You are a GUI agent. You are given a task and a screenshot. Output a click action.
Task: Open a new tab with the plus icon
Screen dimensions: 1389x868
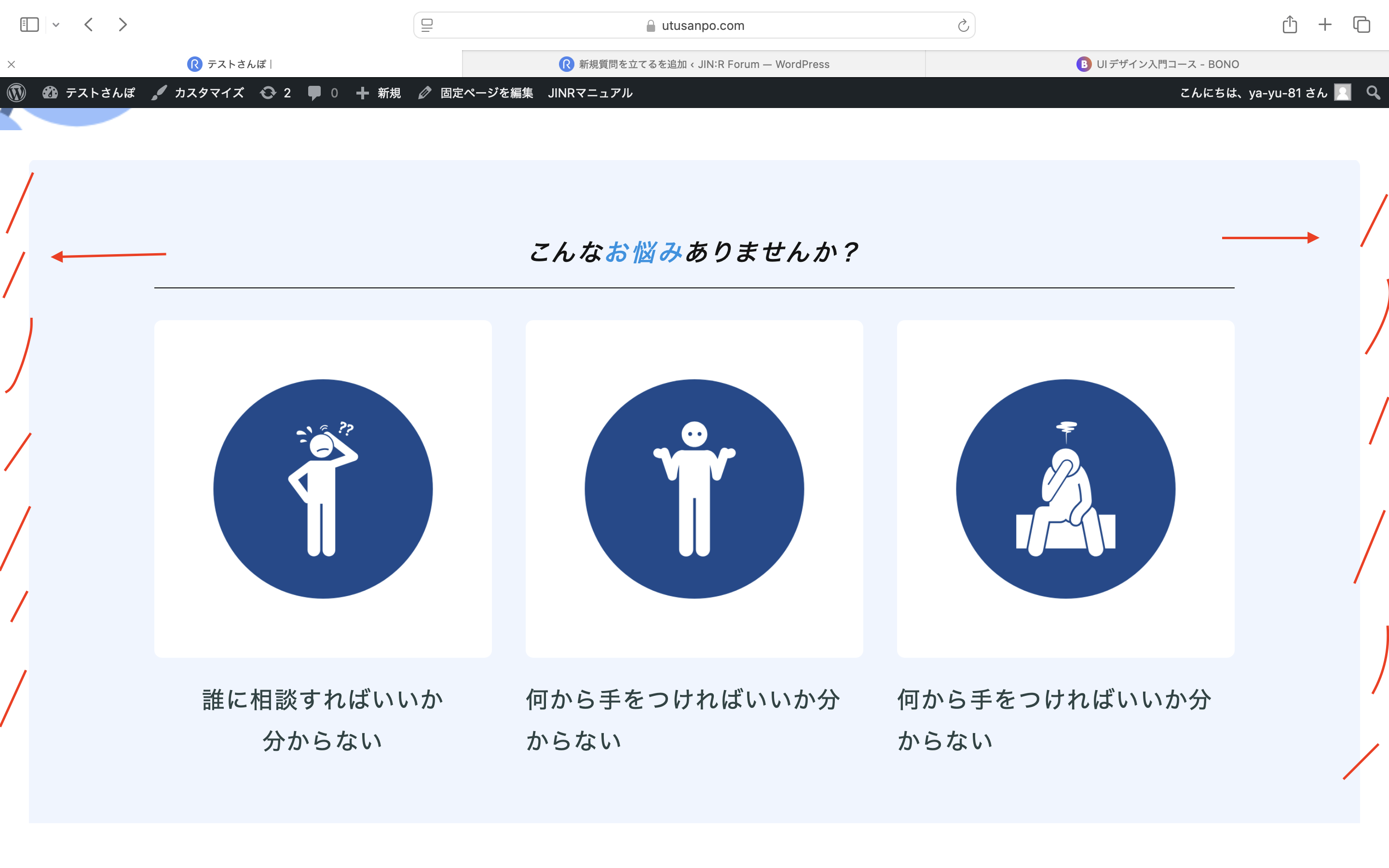point(1325,24)
